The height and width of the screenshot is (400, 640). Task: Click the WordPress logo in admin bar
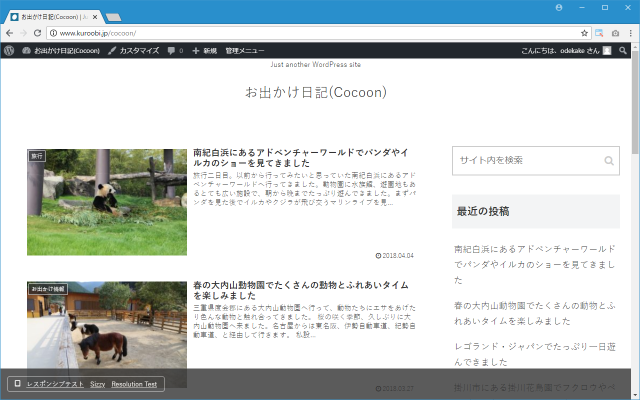[x=9, y=50]
